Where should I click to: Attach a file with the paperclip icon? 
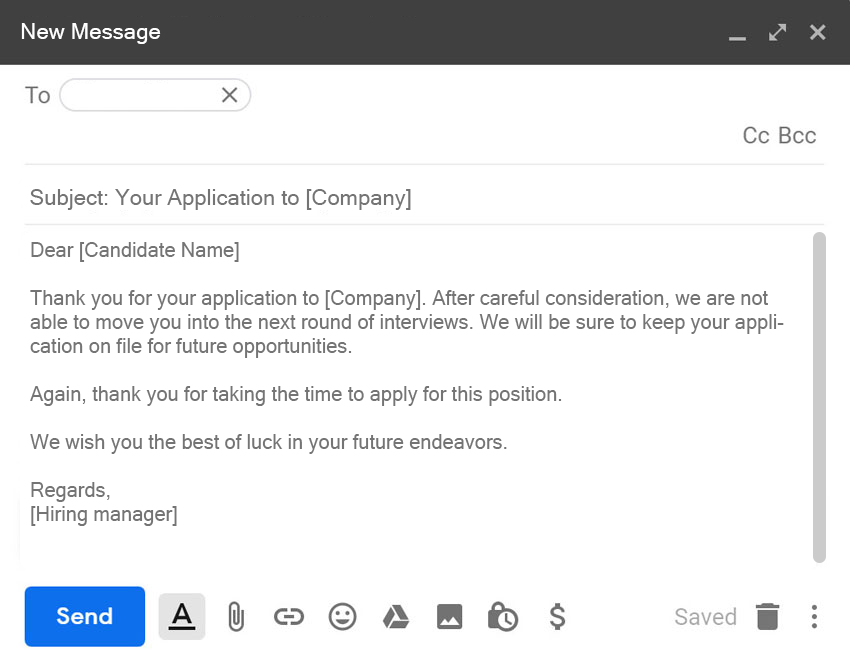pyautogui.click(x=235, y=617)
